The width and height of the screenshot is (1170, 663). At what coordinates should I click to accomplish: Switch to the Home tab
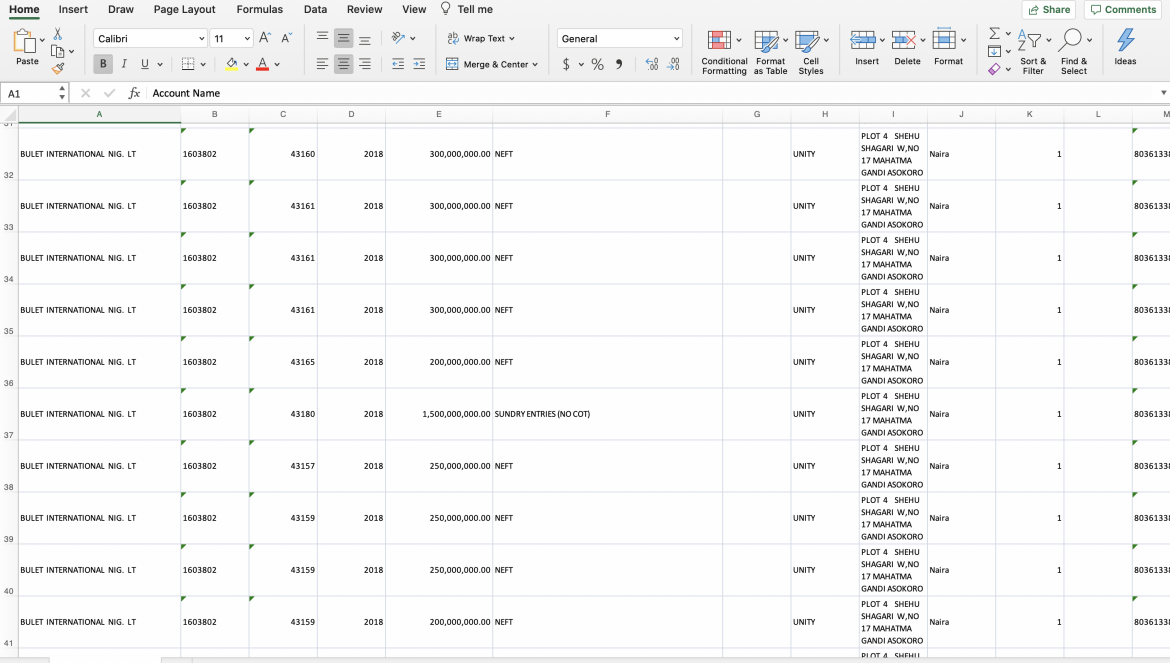coord(24,10)
